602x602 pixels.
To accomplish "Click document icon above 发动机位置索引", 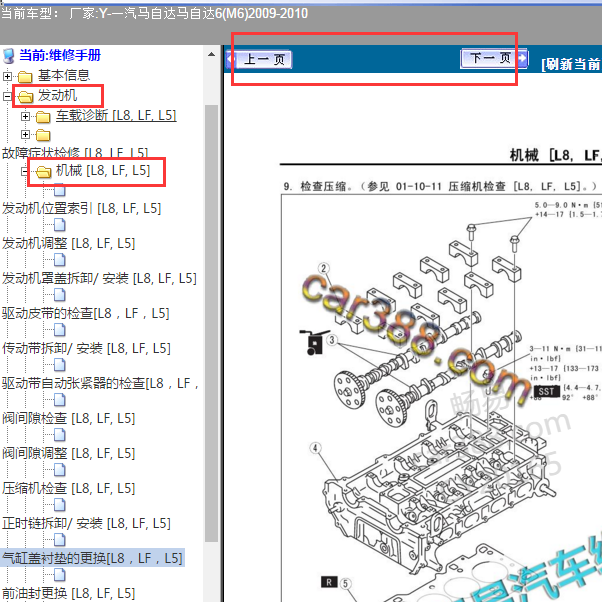I will click(60, 190).
